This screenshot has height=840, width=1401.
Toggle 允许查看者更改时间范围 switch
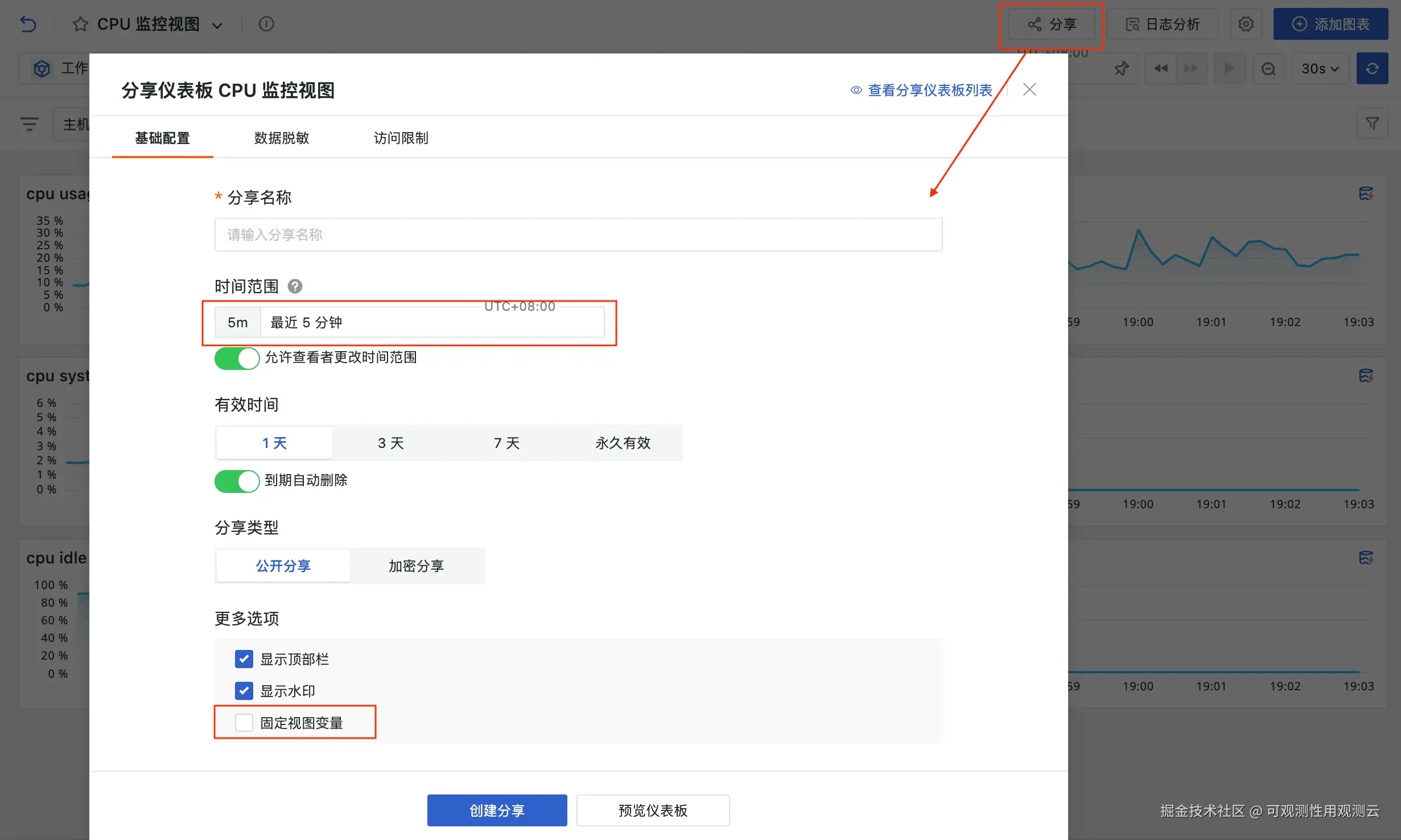(237, 358)
